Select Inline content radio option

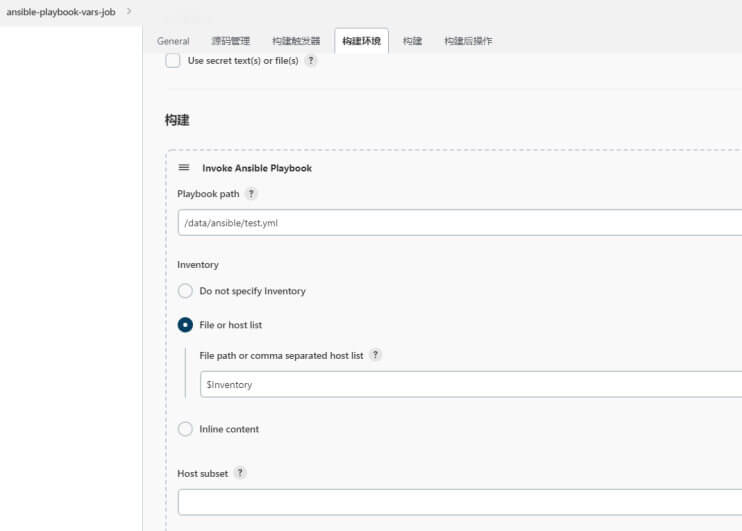[185, 429]
